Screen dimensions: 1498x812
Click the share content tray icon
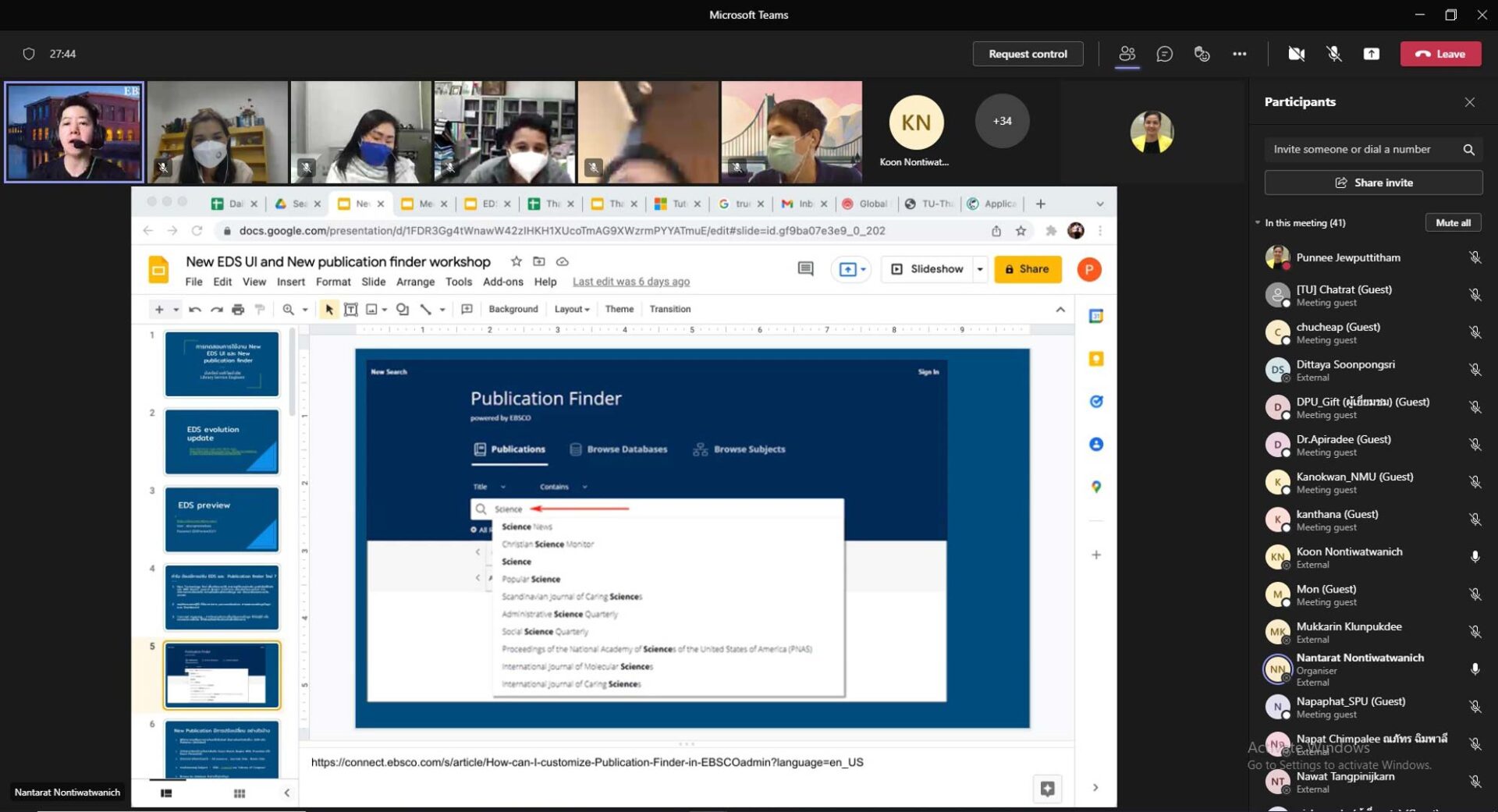coord(1371,54)
